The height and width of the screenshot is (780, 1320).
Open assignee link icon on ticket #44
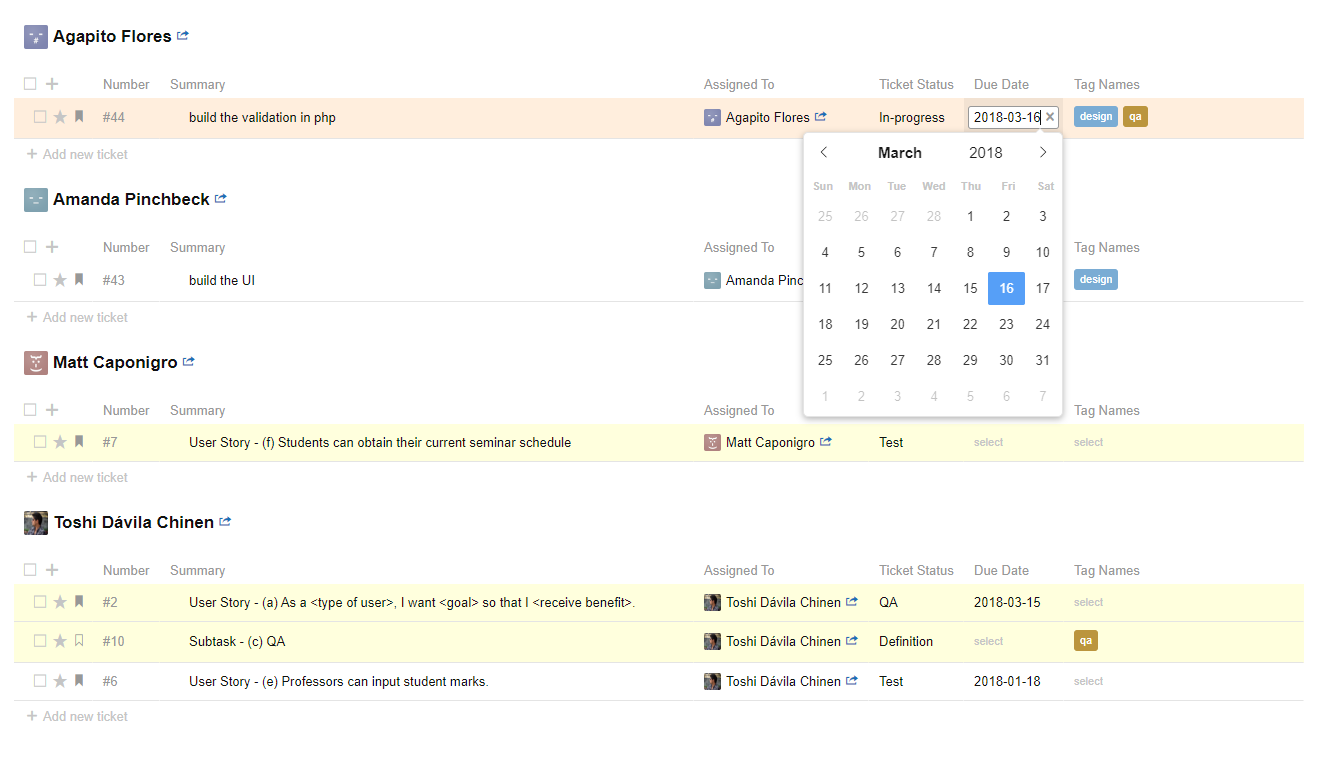(821, 116)
